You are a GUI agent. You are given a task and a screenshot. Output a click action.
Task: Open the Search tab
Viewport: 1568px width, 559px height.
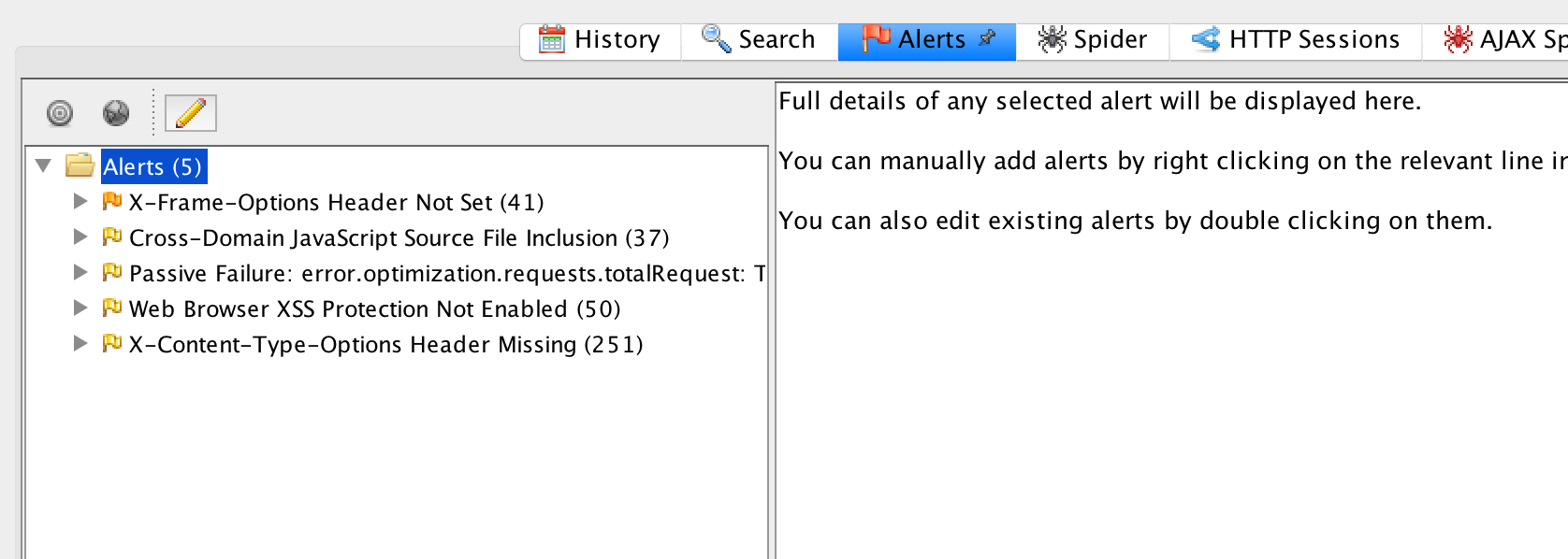click(760, 39)
